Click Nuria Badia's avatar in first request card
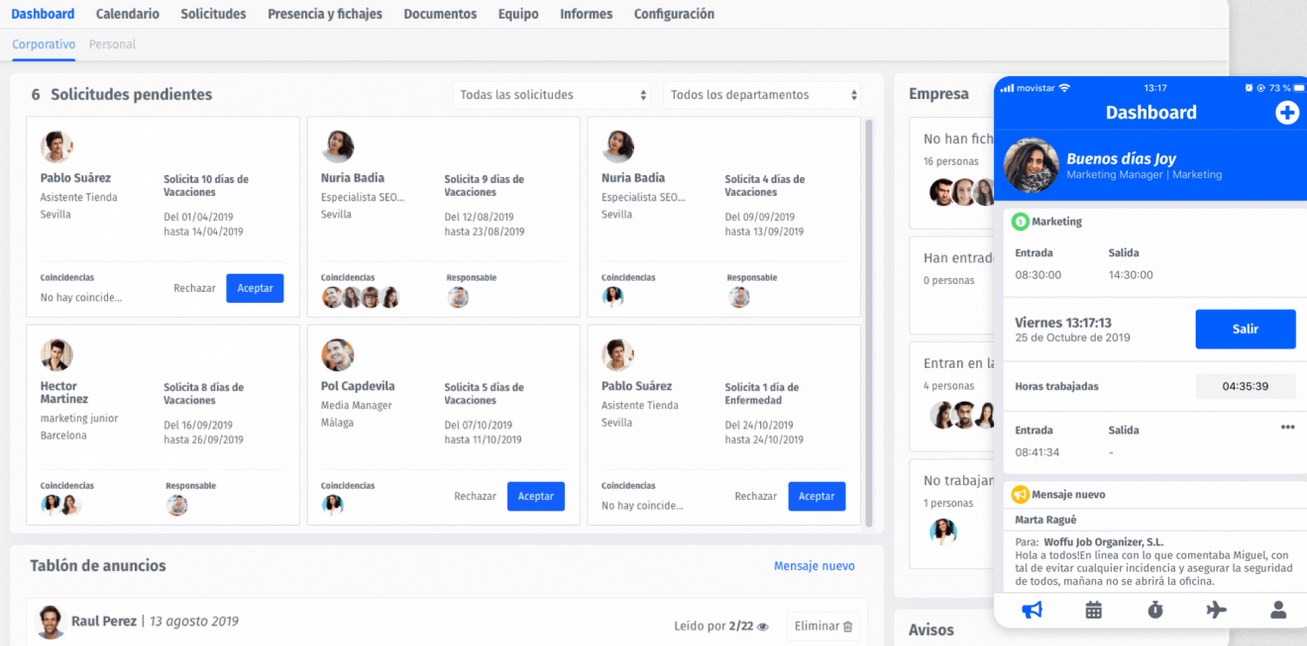The image size is (1307, 646). pos(338,147)
